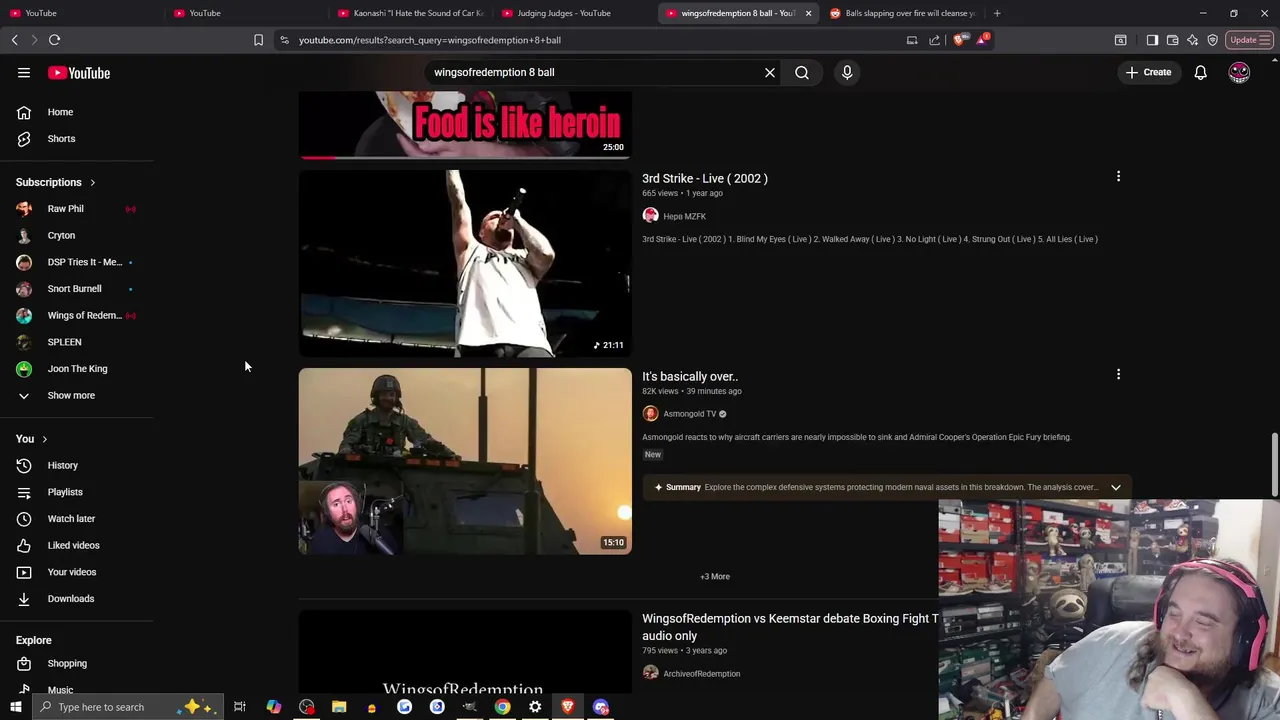
Task: Open Asmongold TV channel
Action: pyautogui.click(x=689, y=414)
